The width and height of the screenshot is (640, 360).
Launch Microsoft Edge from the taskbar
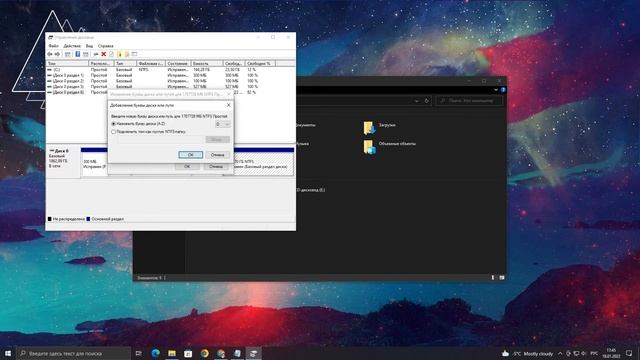(156, 353)
